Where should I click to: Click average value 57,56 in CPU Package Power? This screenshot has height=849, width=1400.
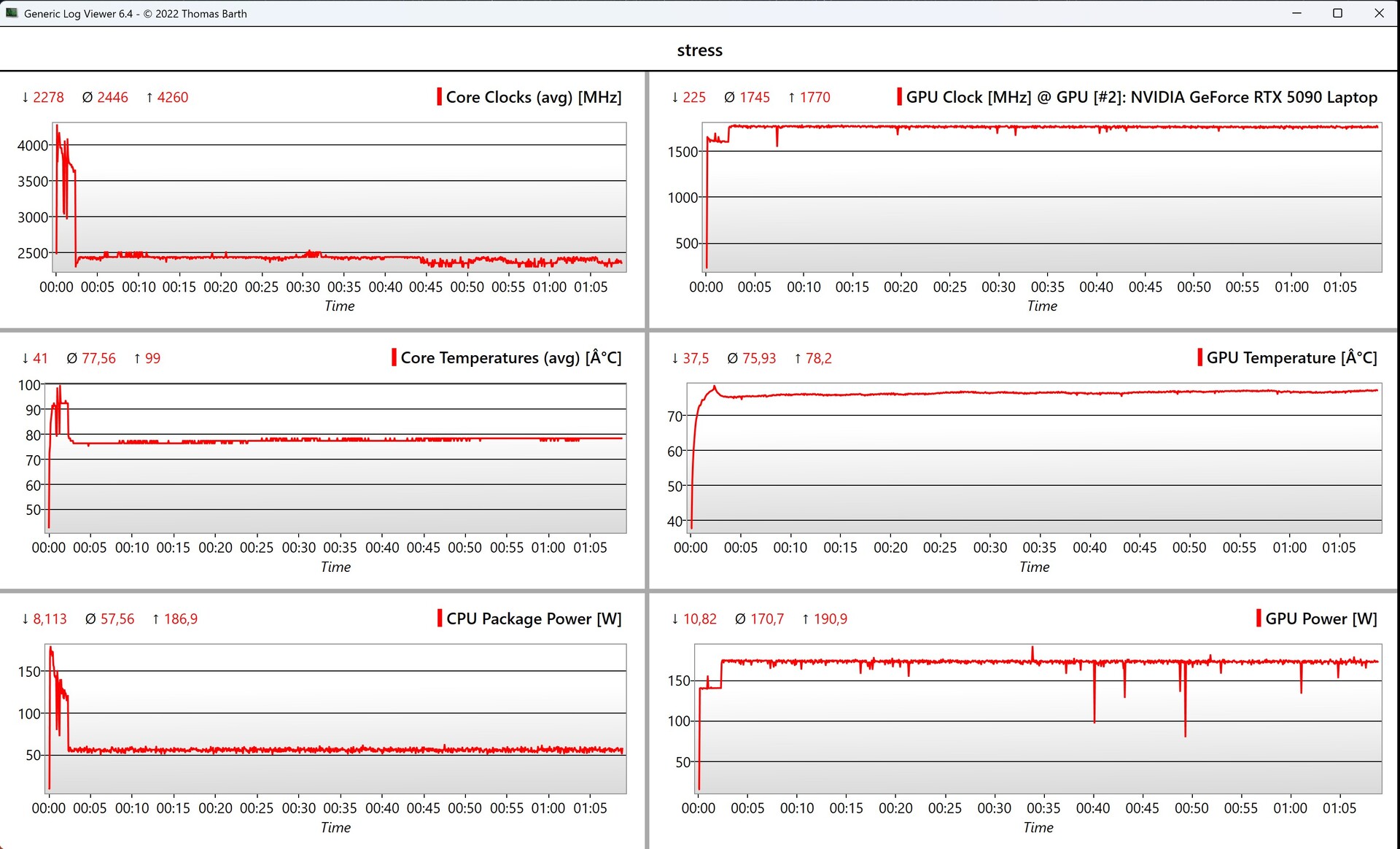tap(117, 619)
